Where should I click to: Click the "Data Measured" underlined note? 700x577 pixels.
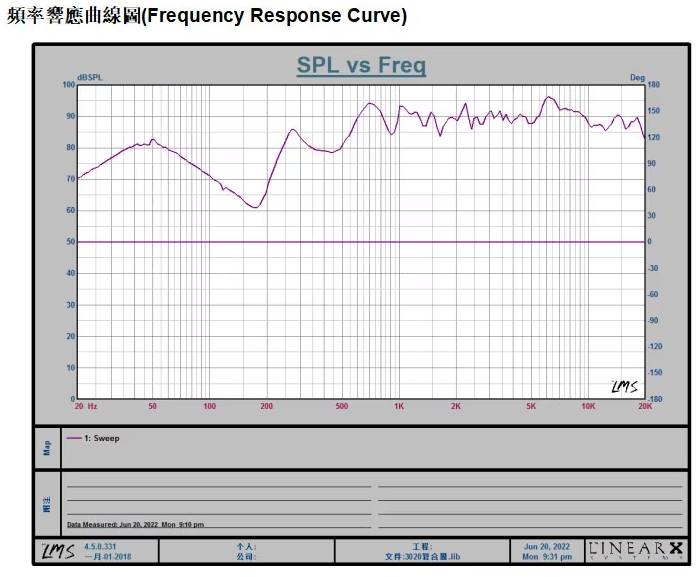tap(135, 524)
